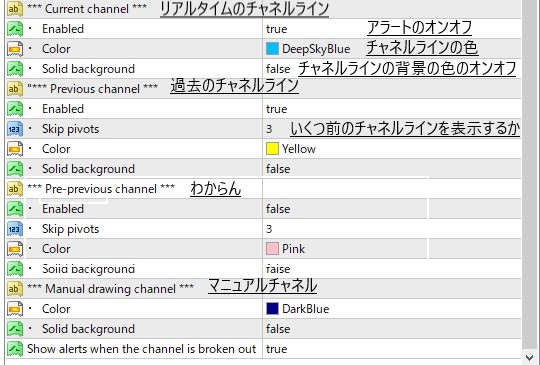Click the 'Pink' color name text
The height and width of the screenshot is (365, 540).
point(293,249)
